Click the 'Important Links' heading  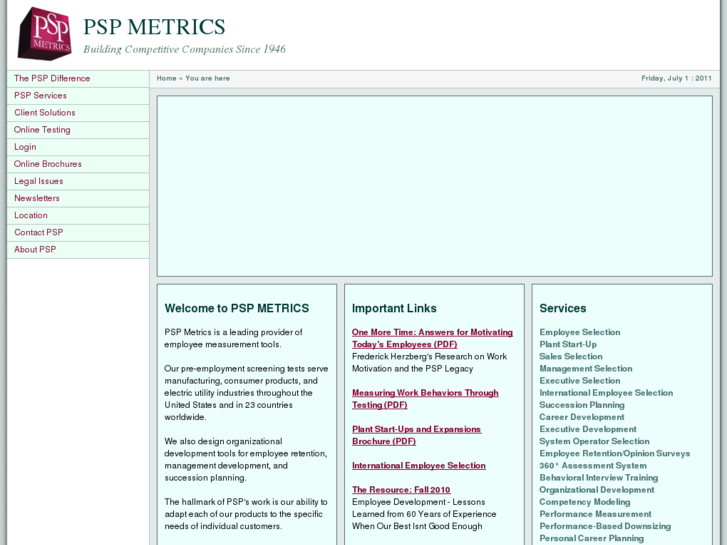[x=394, y=308]
